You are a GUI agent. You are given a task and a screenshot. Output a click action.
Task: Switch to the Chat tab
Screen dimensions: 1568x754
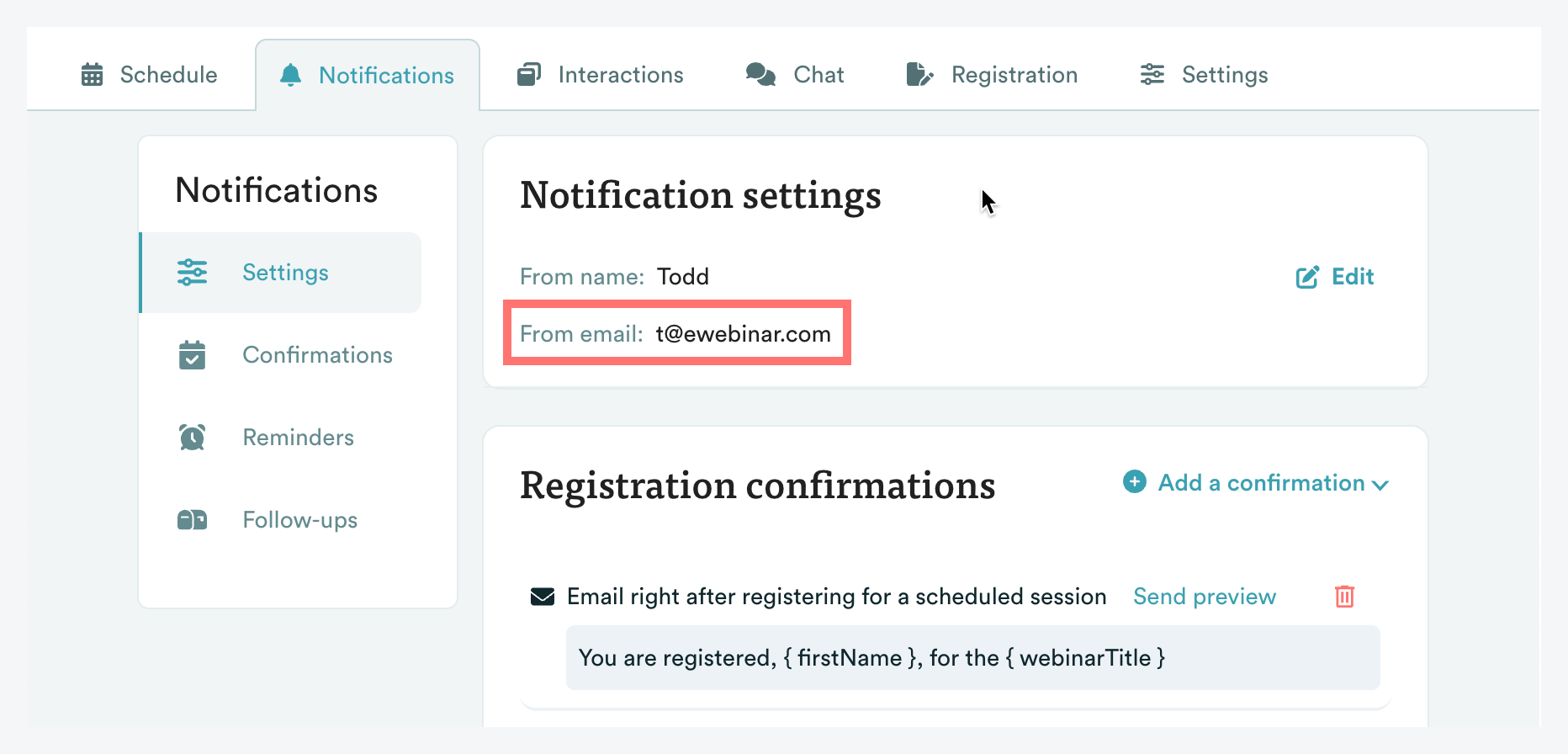[818, 75]
